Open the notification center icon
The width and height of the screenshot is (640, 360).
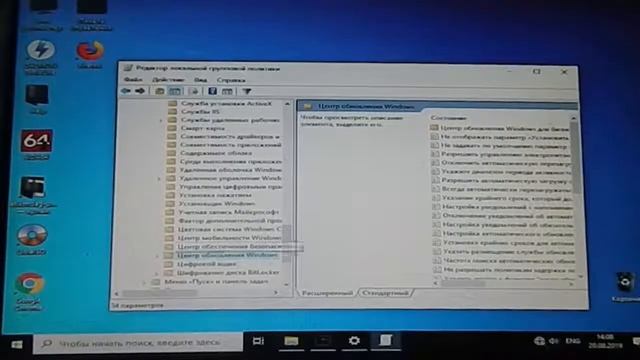636,341
